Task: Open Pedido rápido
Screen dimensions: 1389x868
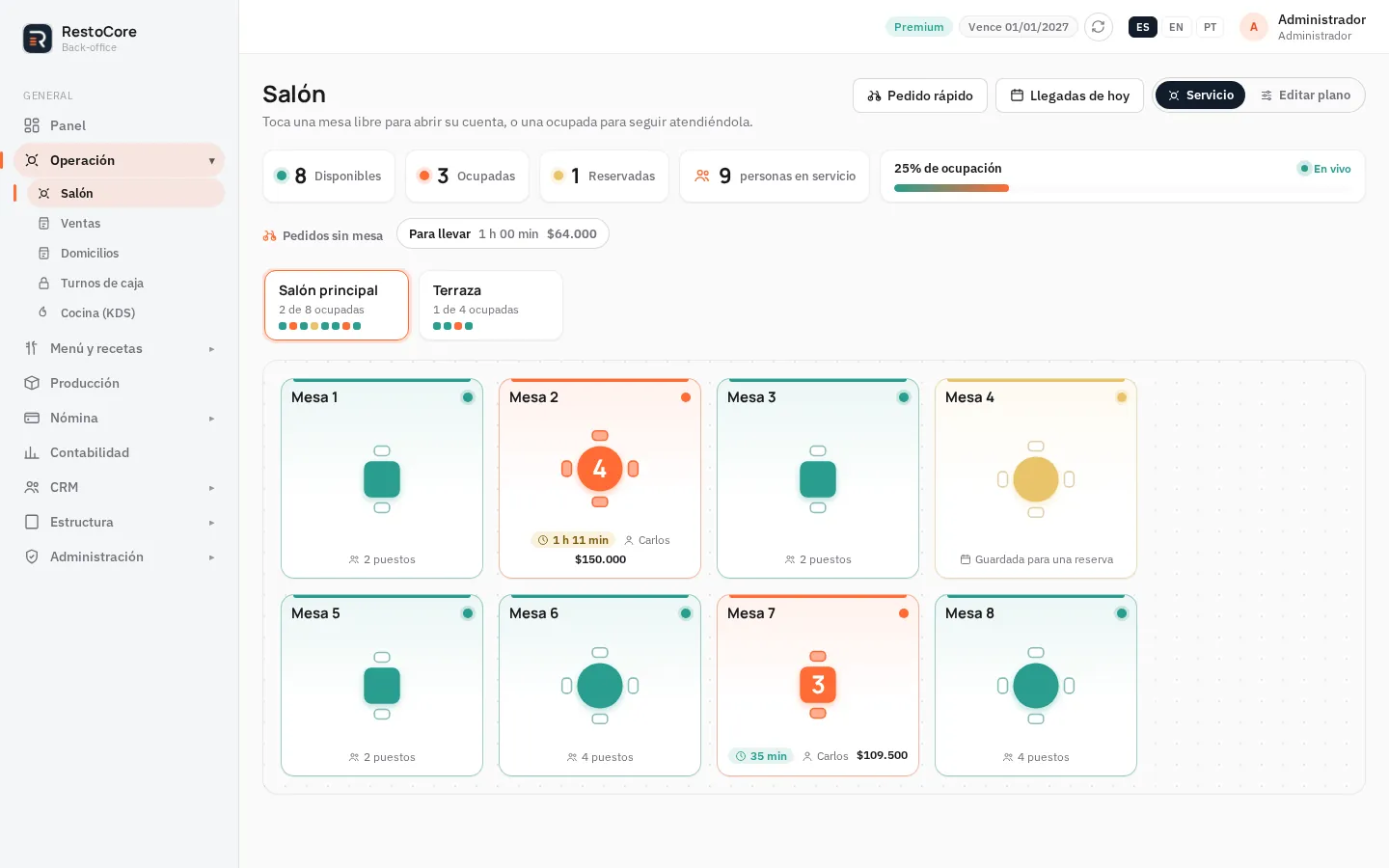Action: 920,95
